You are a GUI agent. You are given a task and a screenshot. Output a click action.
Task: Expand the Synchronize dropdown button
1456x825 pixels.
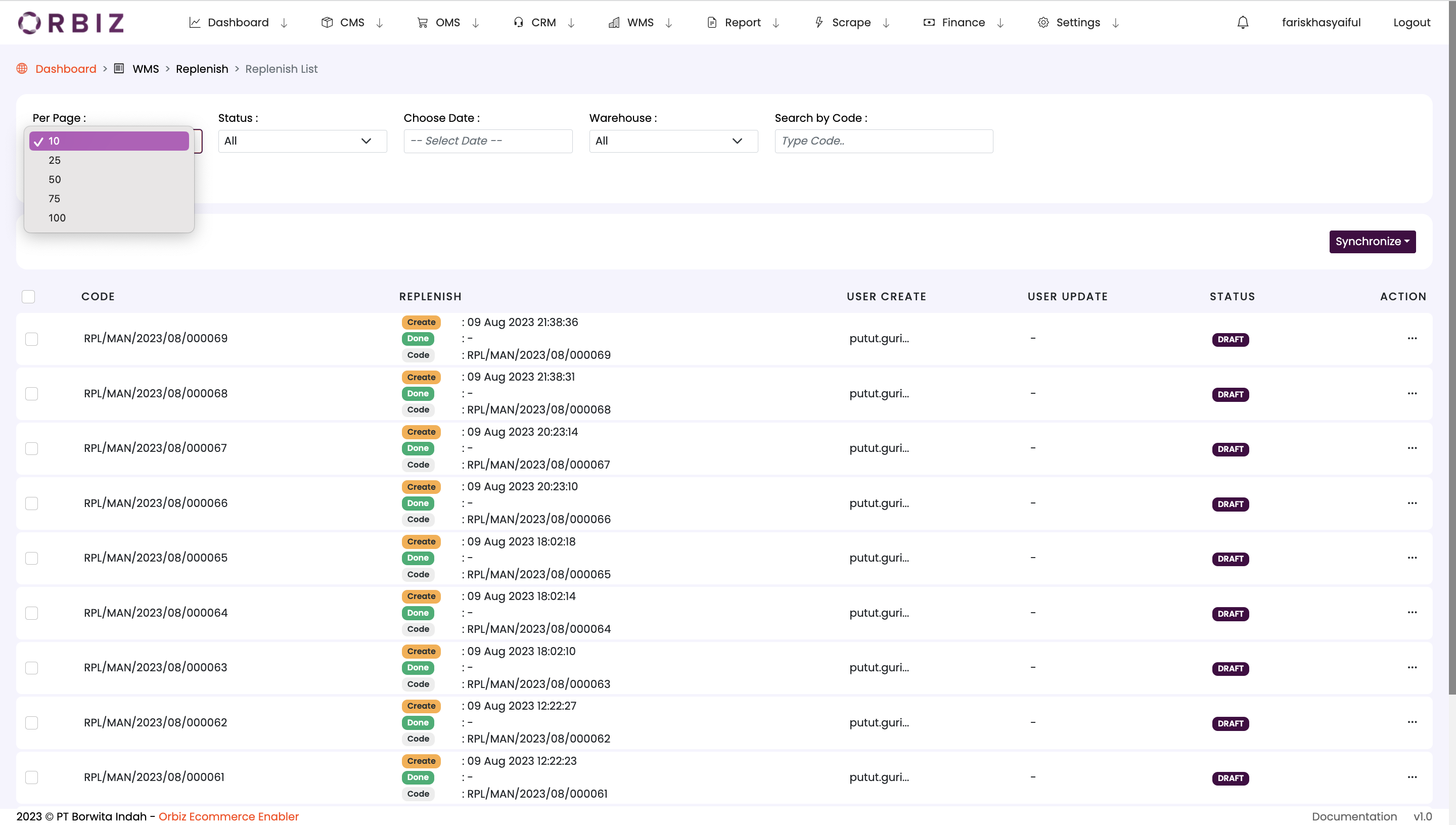[1372, 241]
